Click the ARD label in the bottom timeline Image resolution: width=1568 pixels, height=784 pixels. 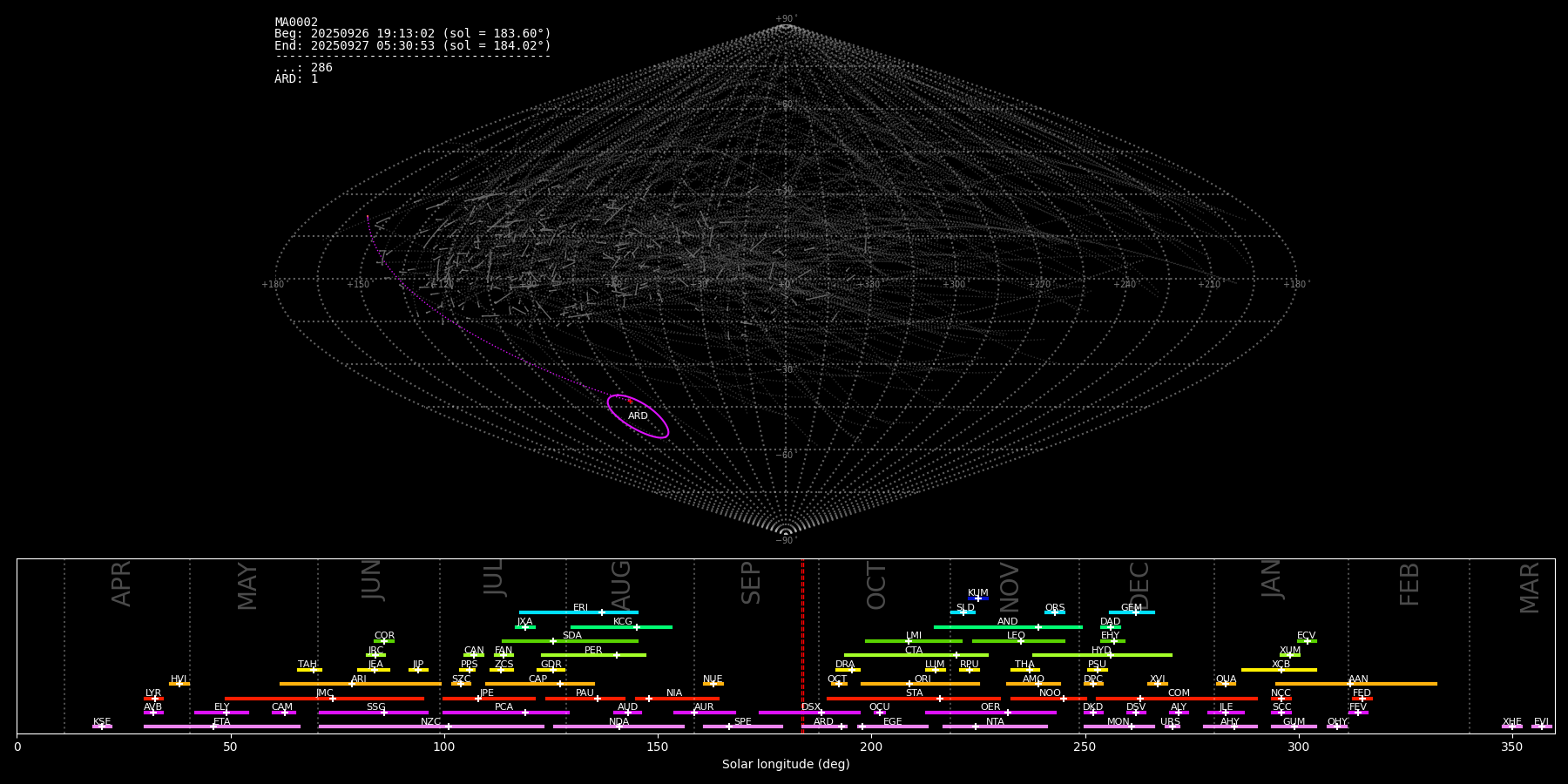tap(823, 721)
